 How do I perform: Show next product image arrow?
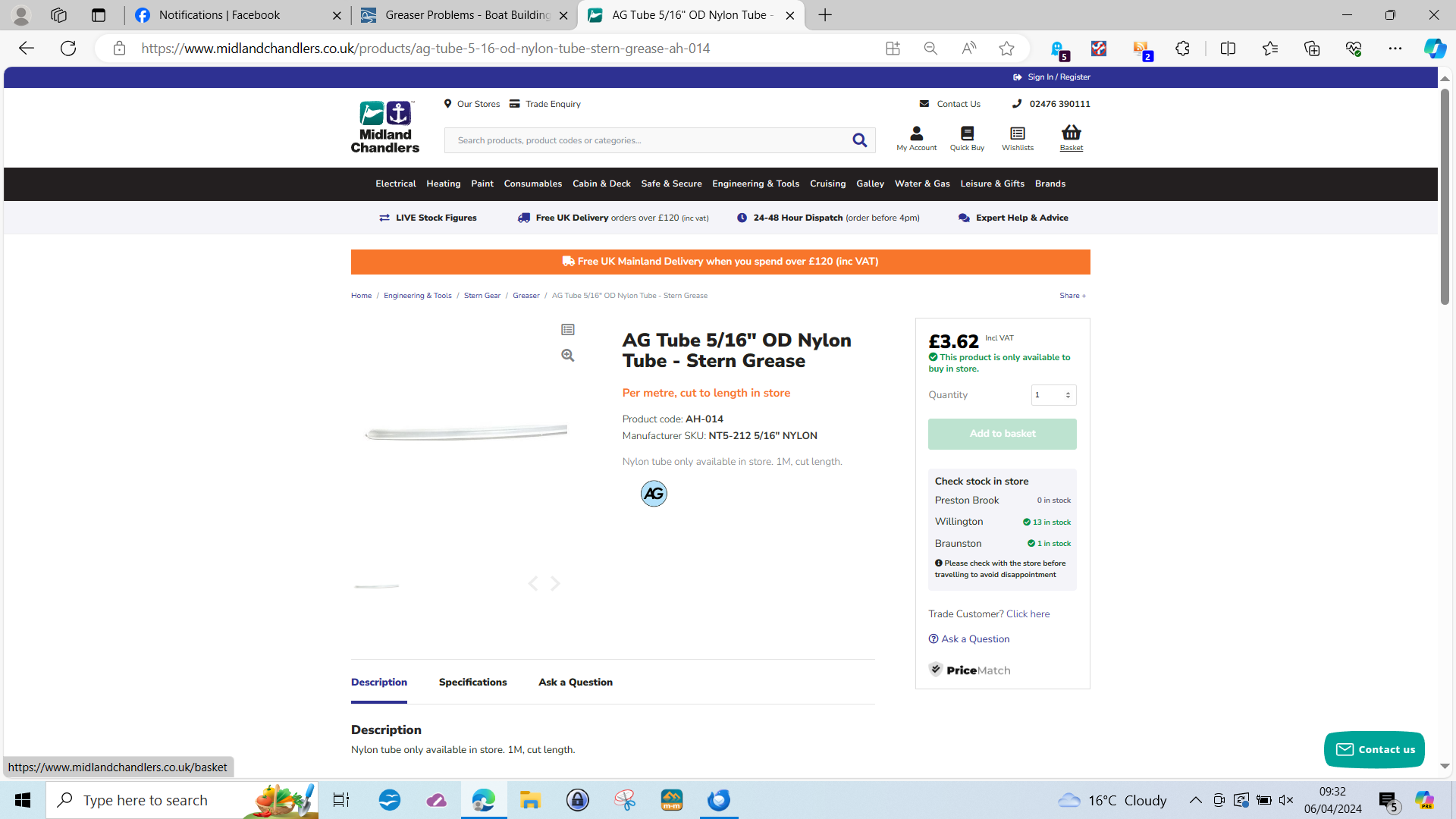point(555,583)
